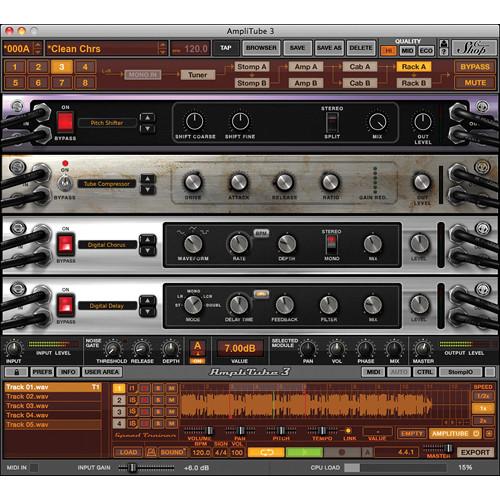Click the record button in the transport
Viewport: 500px width, 500px height.
342,452
